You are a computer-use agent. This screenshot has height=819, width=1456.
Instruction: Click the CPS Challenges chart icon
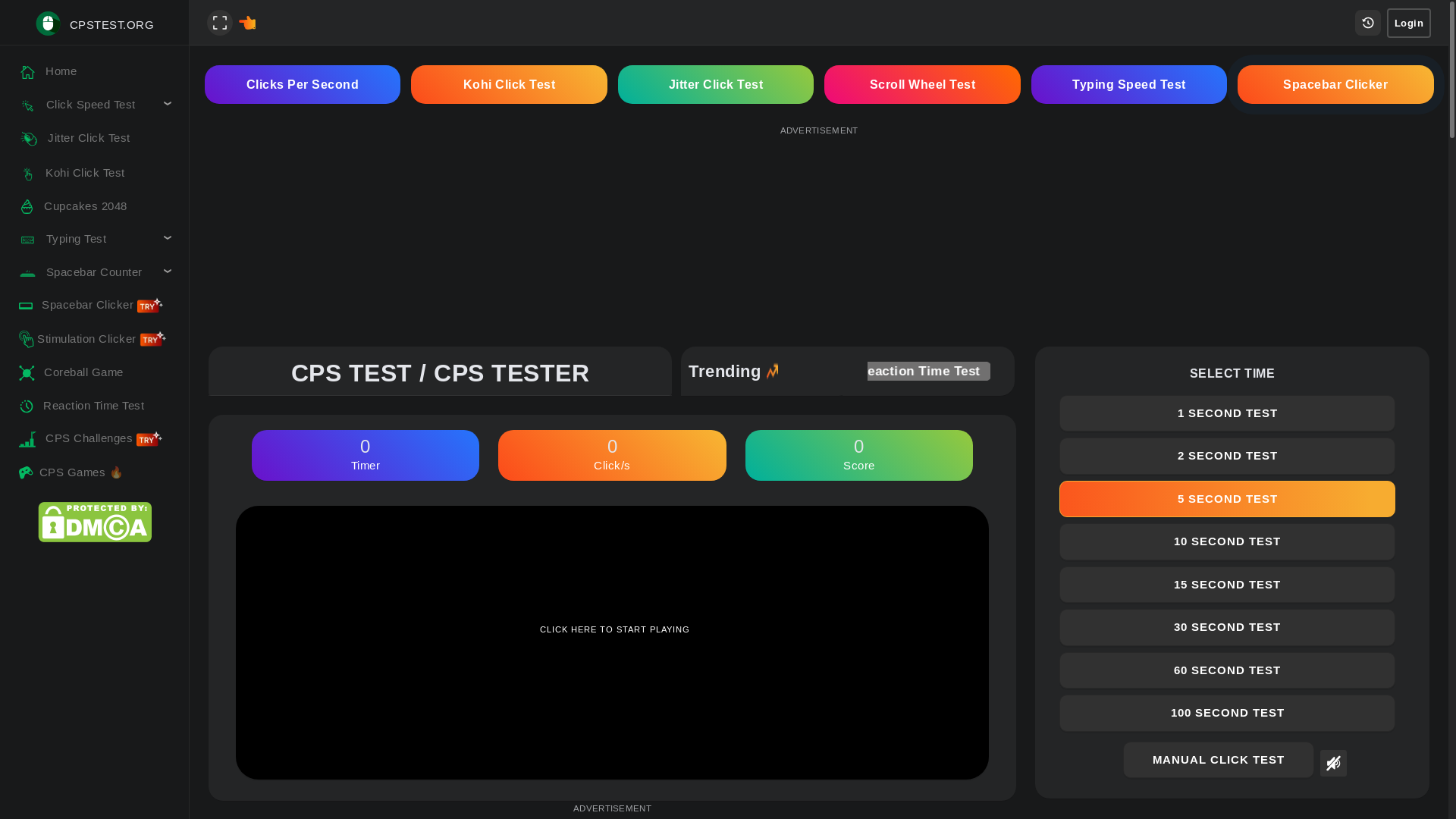[27, 439]
